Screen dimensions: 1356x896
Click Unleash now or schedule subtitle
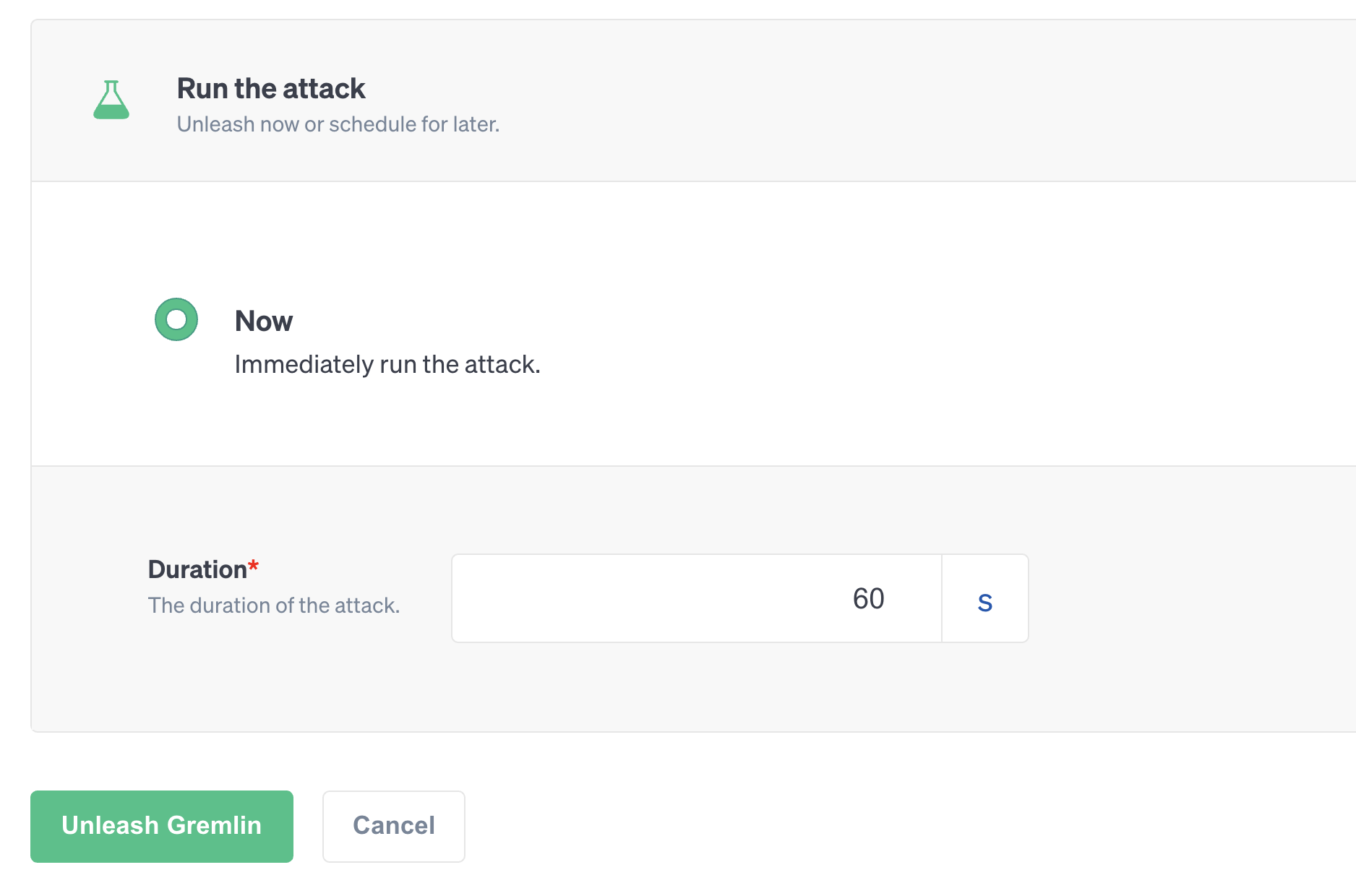click(x=338, y=124)
